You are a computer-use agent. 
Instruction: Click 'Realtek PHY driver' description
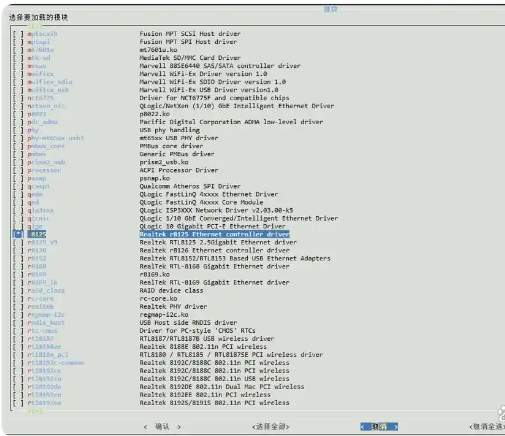tap(173, 306)
